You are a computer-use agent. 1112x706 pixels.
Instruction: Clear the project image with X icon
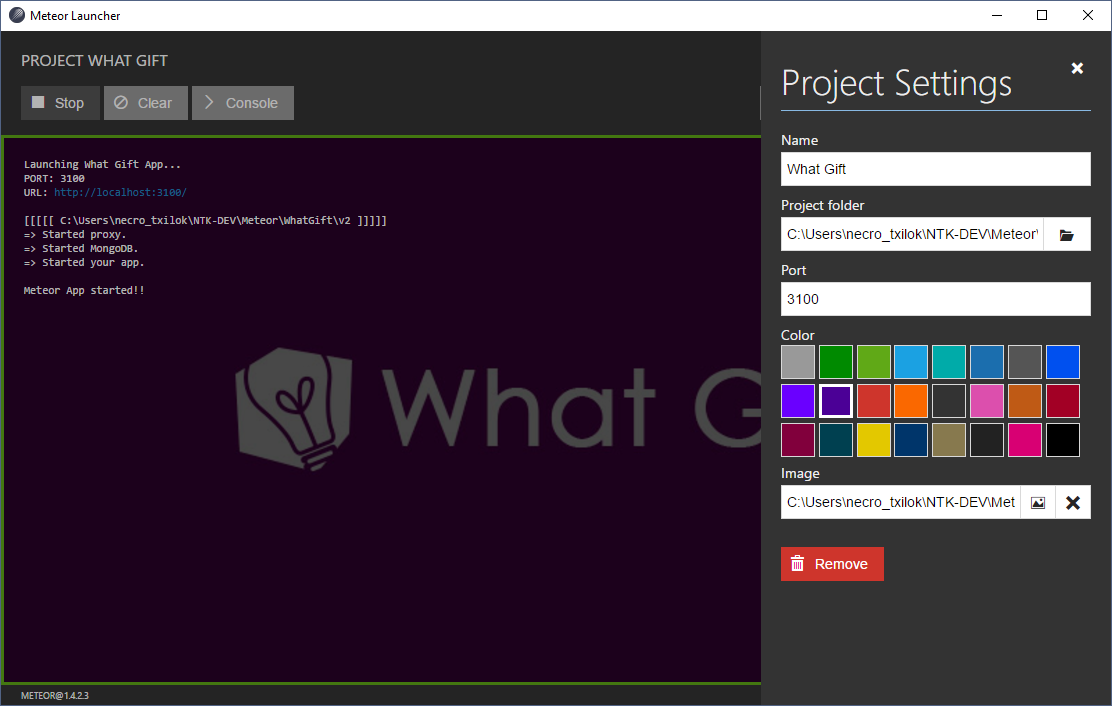click(1073, 503)
